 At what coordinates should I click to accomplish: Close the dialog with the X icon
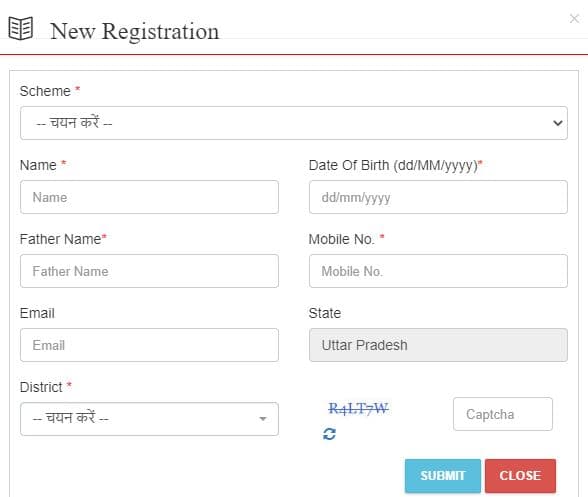click(574, 18)
